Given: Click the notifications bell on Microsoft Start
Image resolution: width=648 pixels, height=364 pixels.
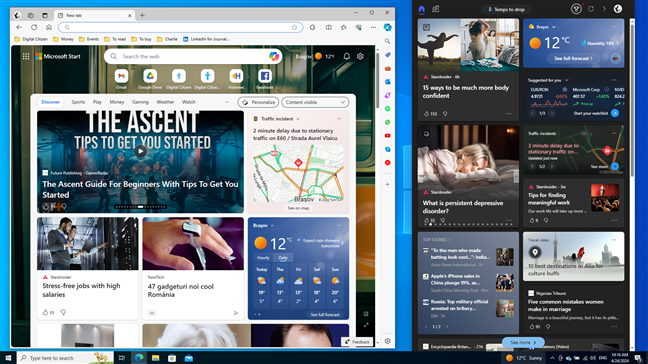Looking at the screenshot, I should (x=347, y=56).
